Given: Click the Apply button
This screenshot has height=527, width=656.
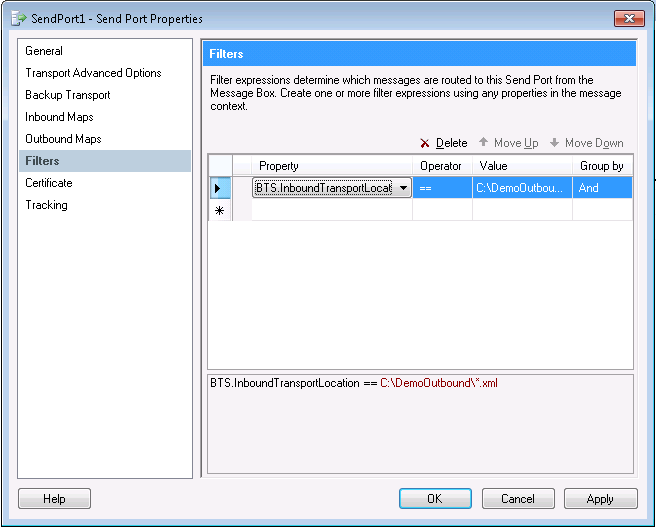Looking at the screenshot, I should point(600,498).
